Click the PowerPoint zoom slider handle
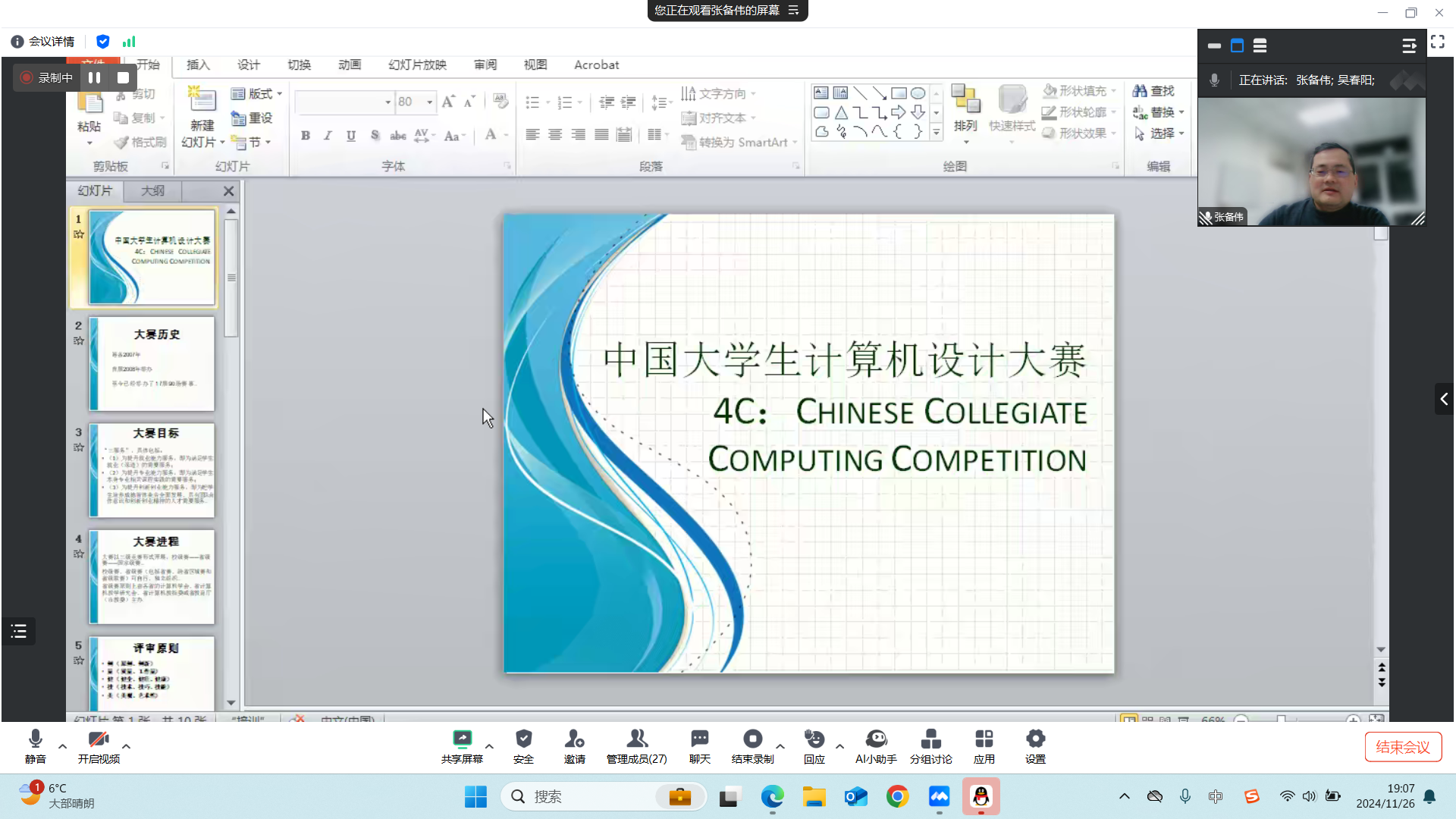 (1281, 718)
